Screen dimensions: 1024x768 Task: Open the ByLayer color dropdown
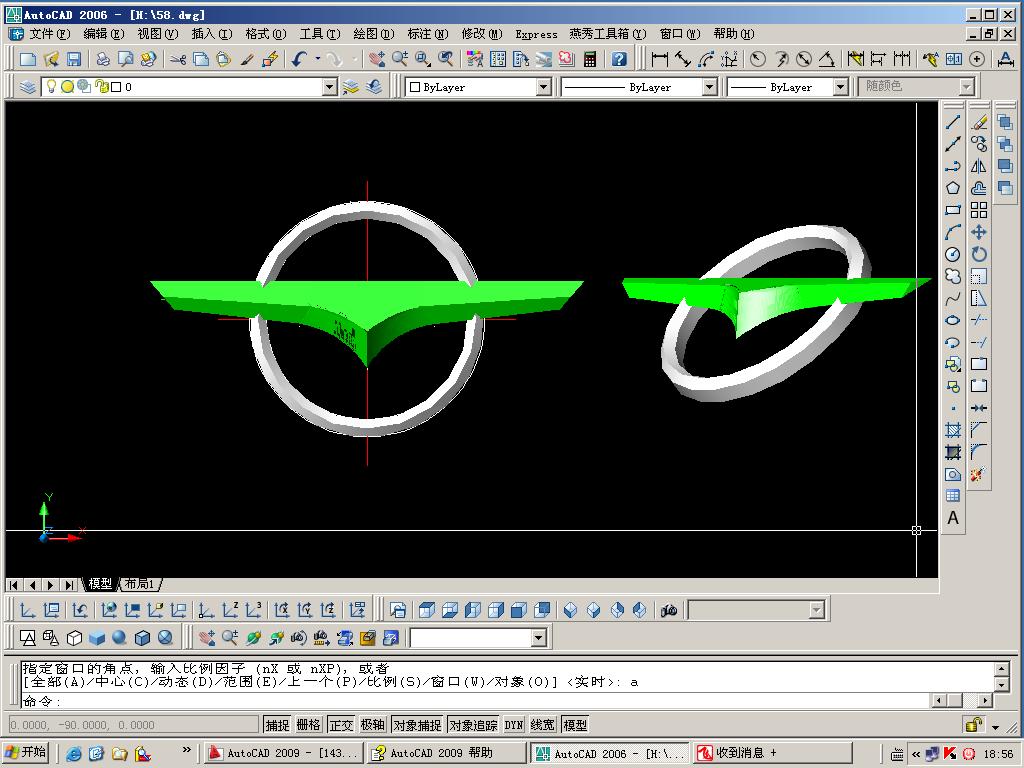click(x=543, y=87)
